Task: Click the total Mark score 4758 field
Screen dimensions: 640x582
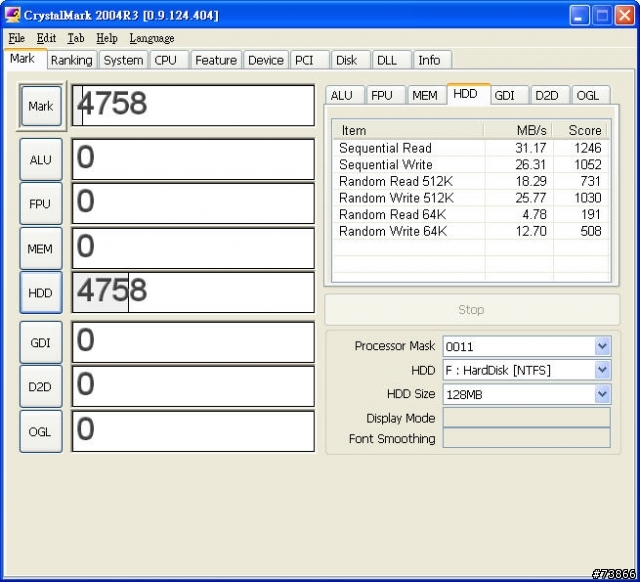Action: [x=193, y=105]
